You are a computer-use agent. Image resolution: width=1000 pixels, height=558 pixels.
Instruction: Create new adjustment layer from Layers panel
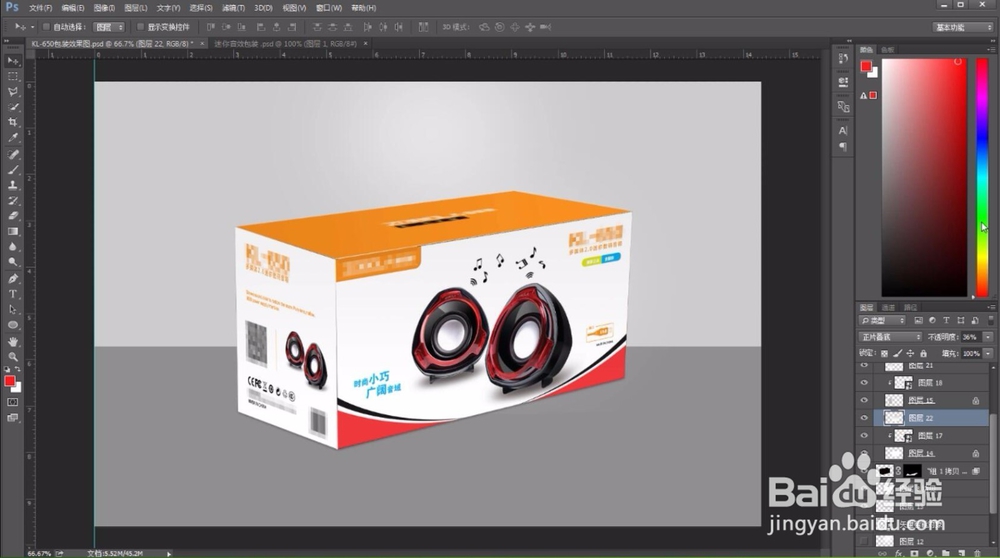pos(930,554)
